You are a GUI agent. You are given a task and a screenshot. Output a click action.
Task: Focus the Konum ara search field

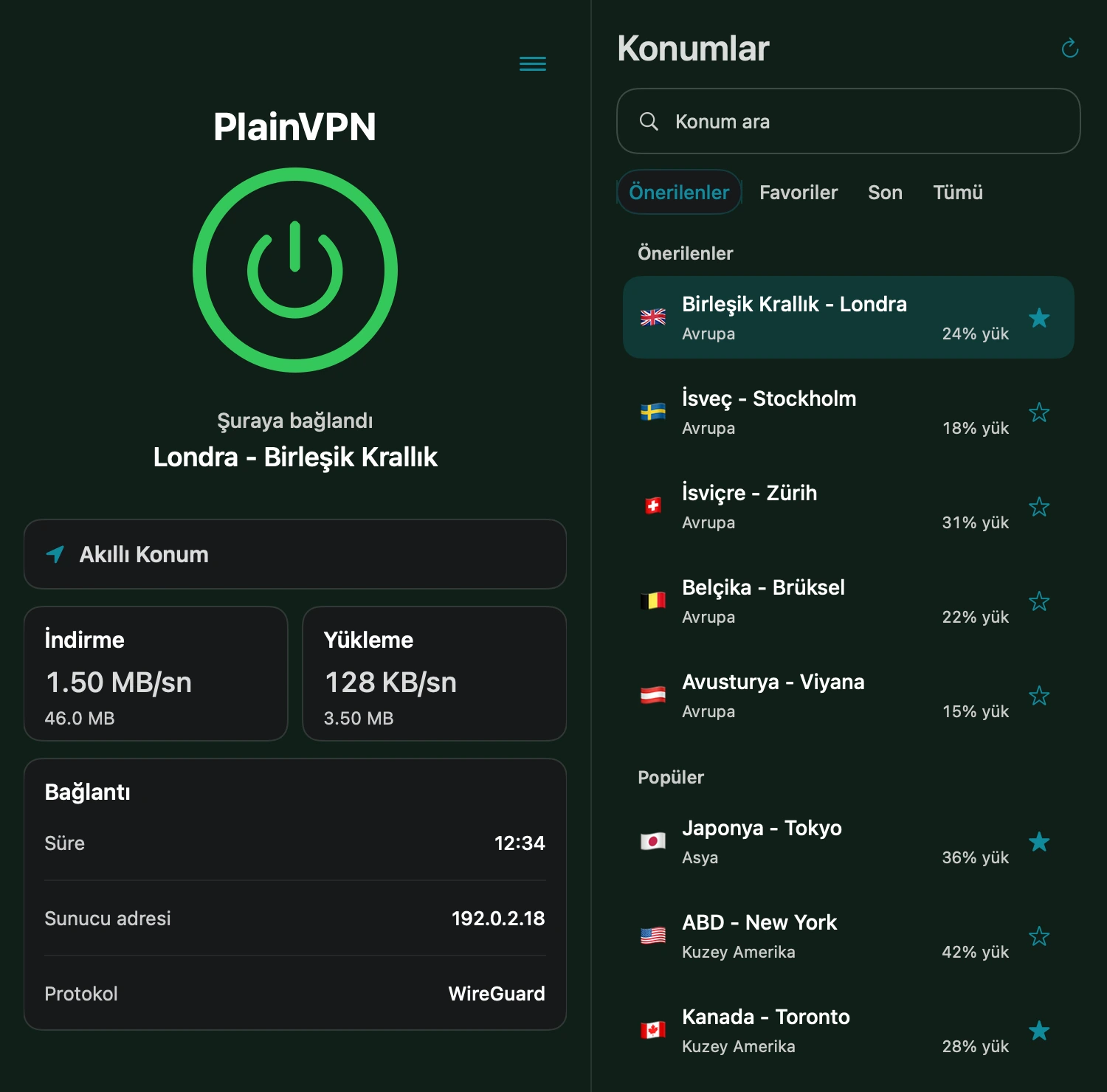[849, 121]
